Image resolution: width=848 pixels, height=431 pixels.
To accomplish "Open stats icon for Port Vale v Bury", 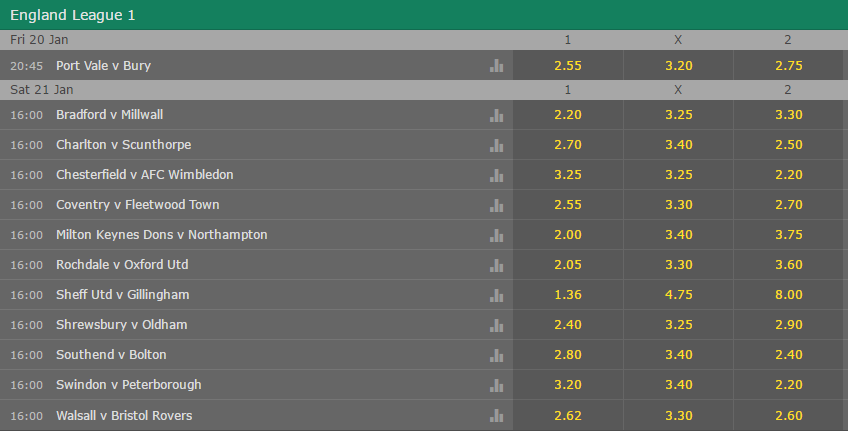I will point(496,65).
